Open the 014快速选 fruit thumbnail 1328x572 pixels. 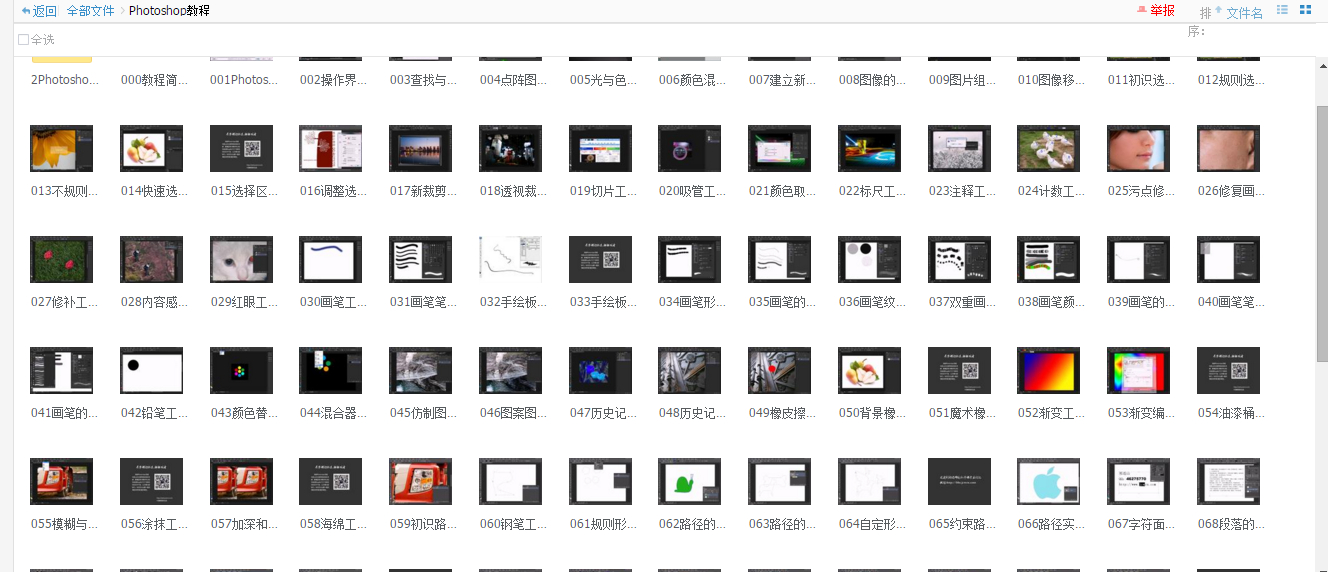151,149
